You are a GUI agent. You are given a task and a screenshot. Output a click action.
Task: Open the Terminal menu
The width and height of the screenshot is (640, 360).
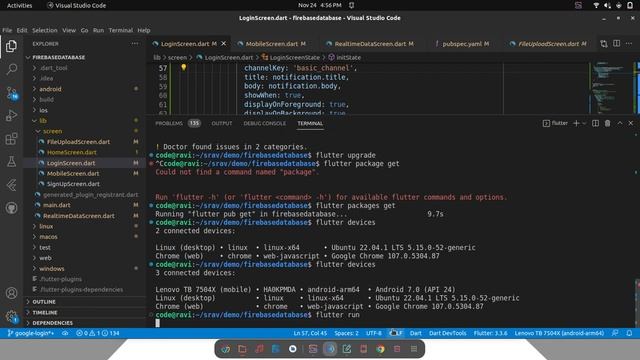(120, 30)
